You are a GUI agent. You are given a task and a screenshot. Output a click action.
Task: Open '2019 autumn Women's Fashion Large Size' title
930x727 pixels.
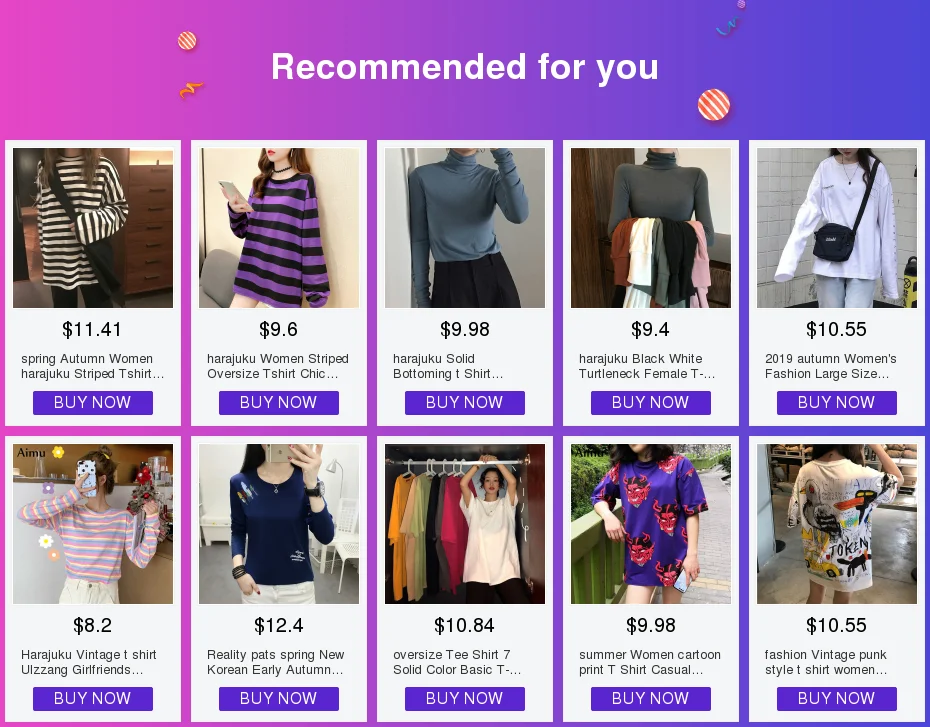point(830,366)
